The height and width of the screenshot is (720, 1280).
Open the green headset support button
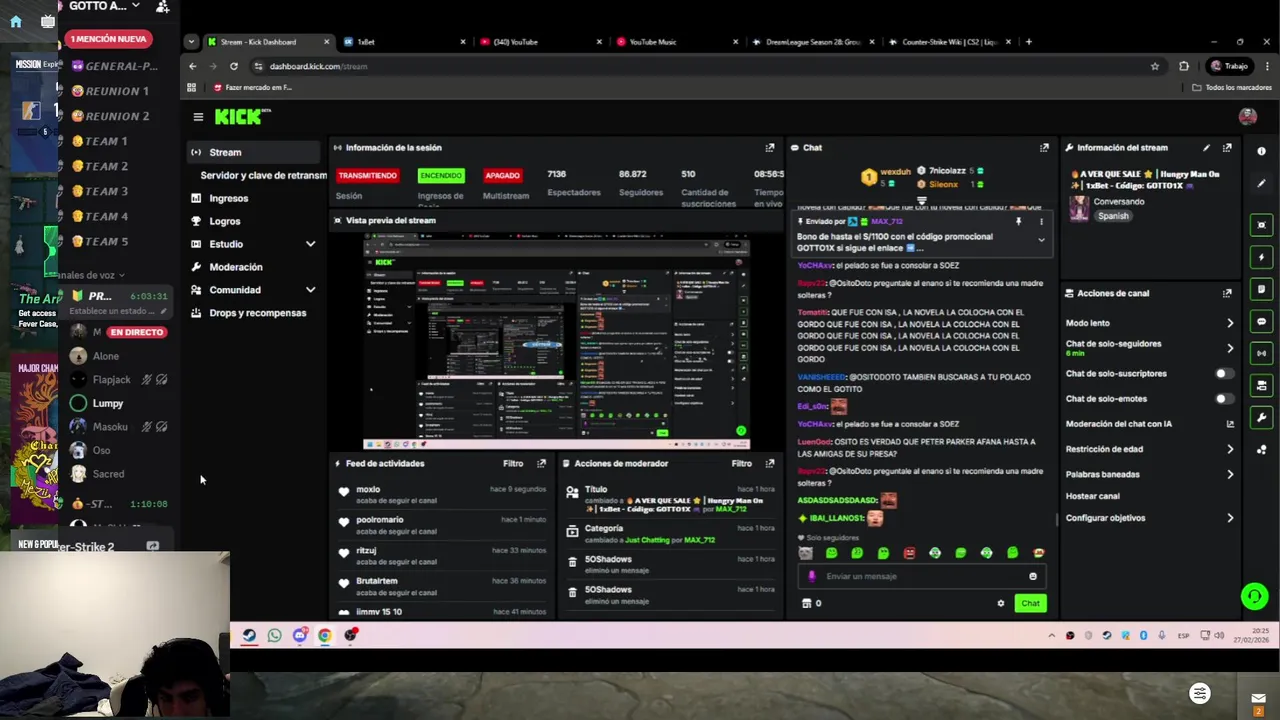click(1254, 597)
